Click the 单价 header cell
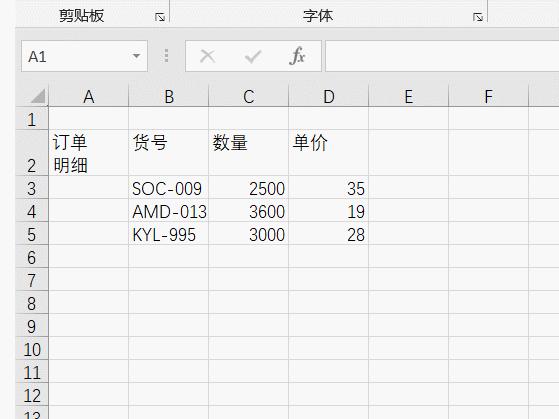This screenshot has height=419, width=559. (x=329, y=153)
